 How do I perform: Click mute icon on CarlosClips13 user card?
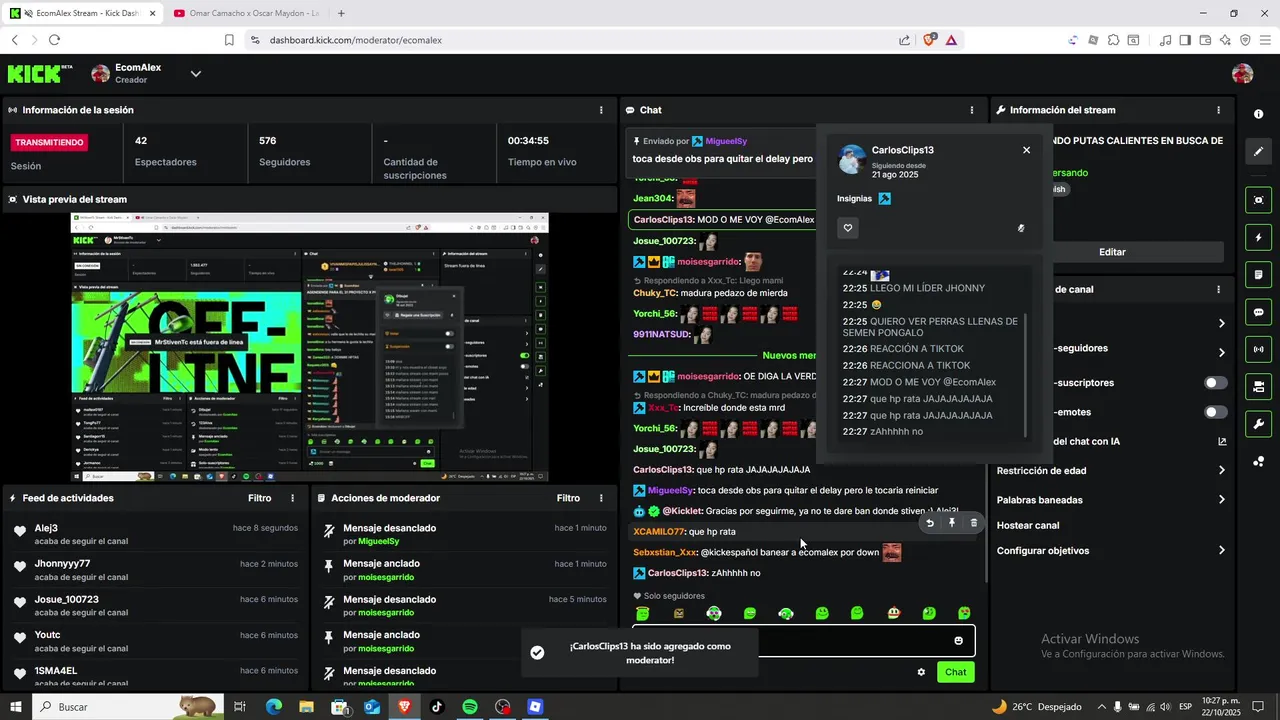tap(1020, 228)
